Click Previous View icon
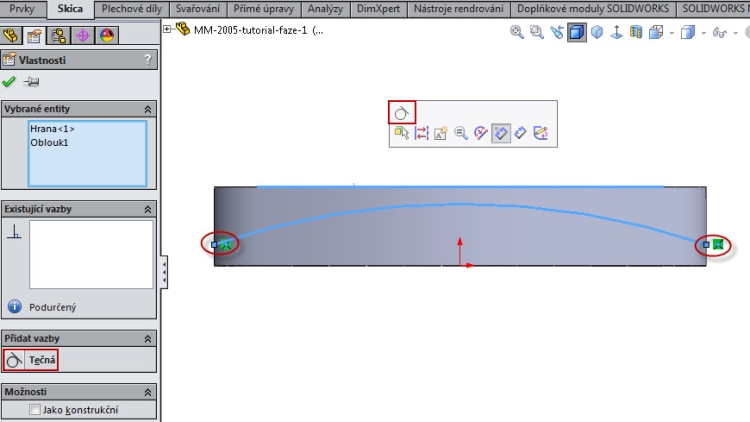Screen dimensions: 750x422 point(557,32)
